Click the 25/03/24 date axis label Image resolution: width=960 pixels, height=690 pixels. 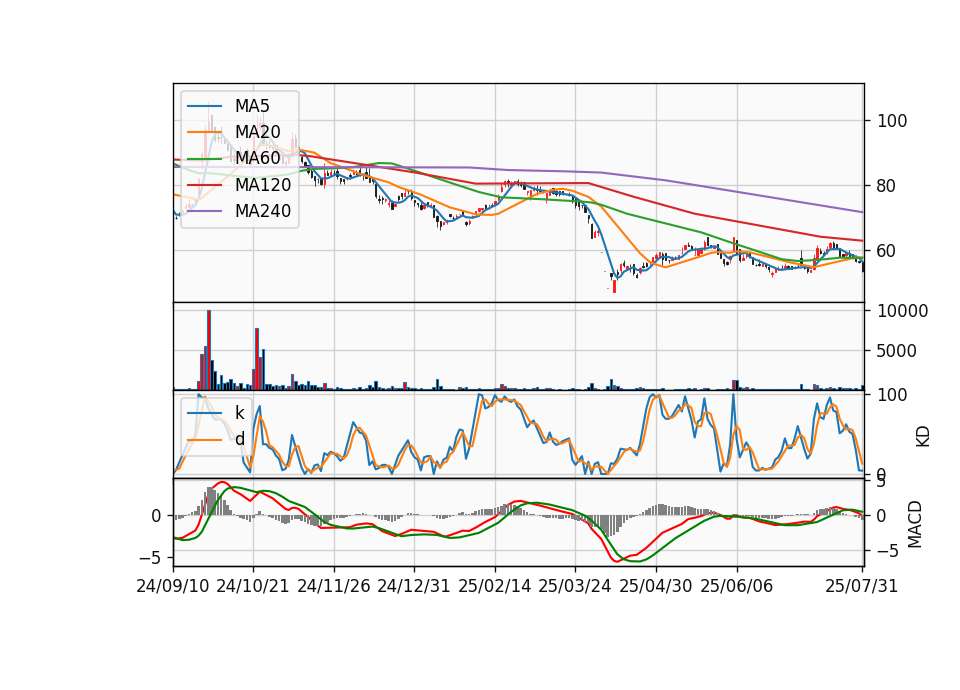[x=575, y=586]
